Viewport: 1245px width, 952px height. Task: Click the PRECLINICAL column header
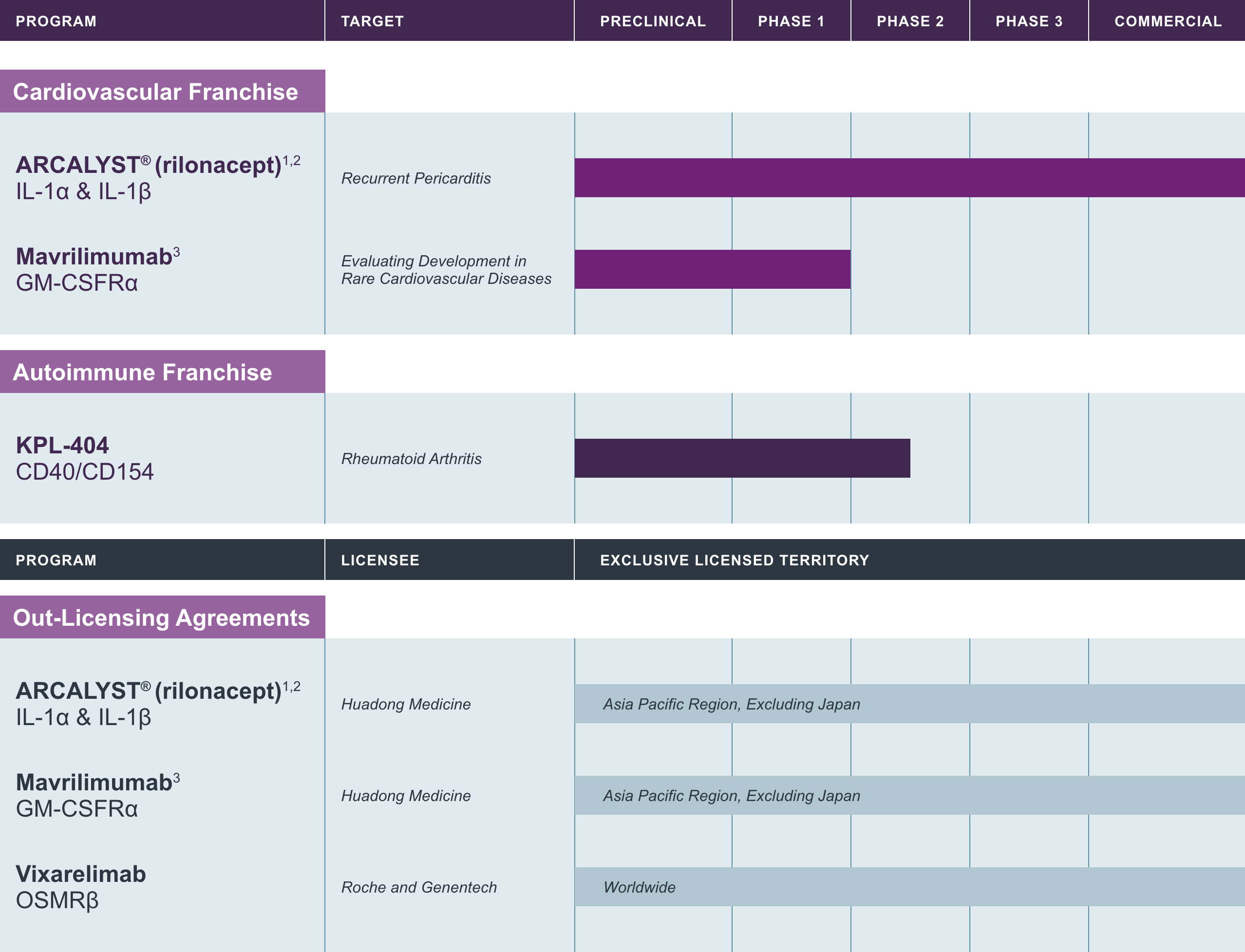pos(653,21)
